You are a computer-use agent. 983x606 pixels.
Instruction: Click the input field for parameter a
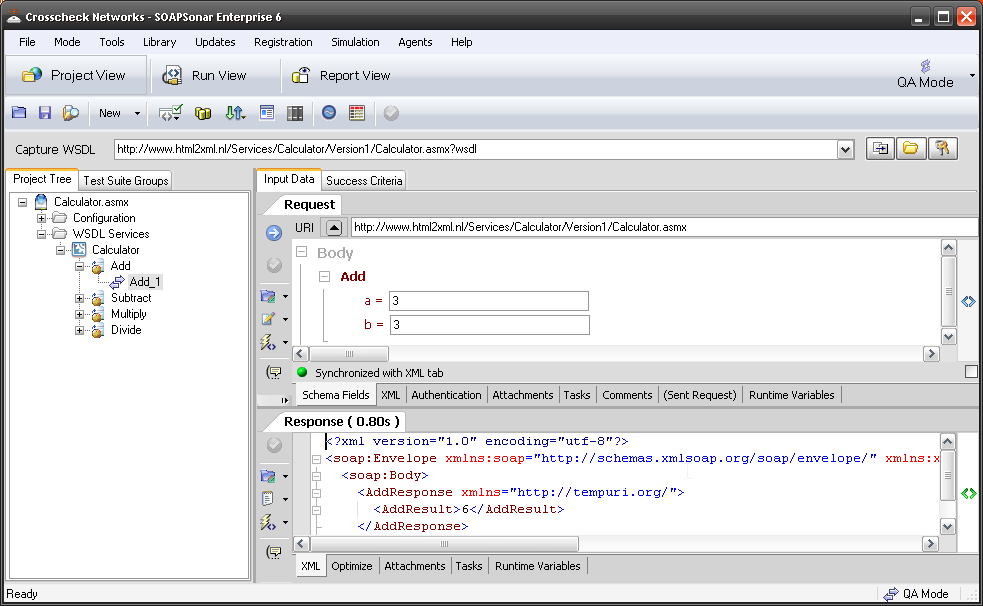[488, 301]
